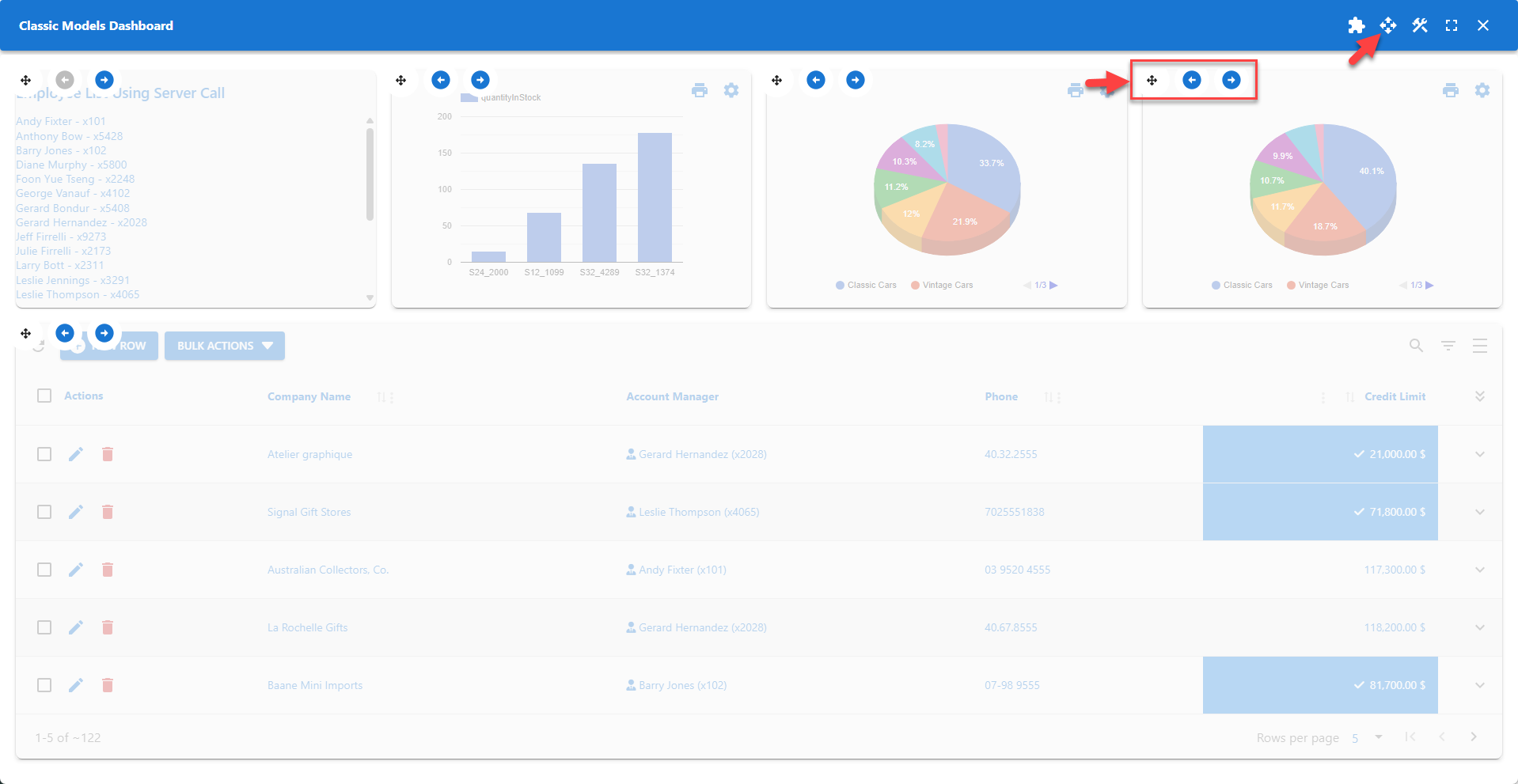
Task: Expand the La Rochelle Gifts row details chevron
Action: pos(1479,627)
